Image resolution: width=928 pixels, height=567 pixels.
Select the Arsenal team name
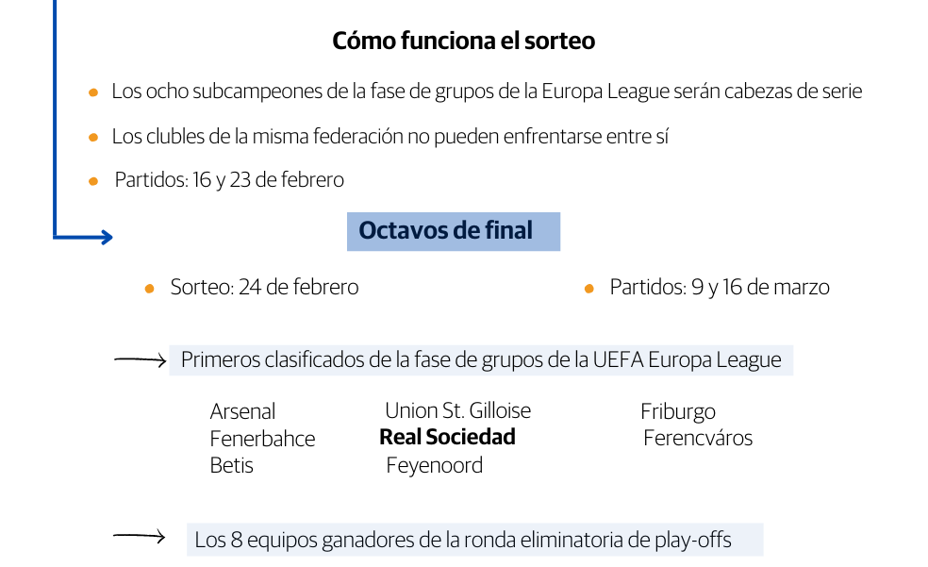[242, 411]
